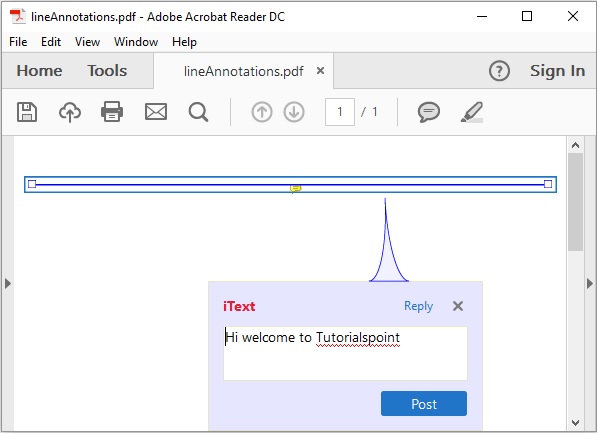Viewport: 598px width, 434px height.
Task: Close the lineAnnotations.pdf tab
Action: pos(320,71)
